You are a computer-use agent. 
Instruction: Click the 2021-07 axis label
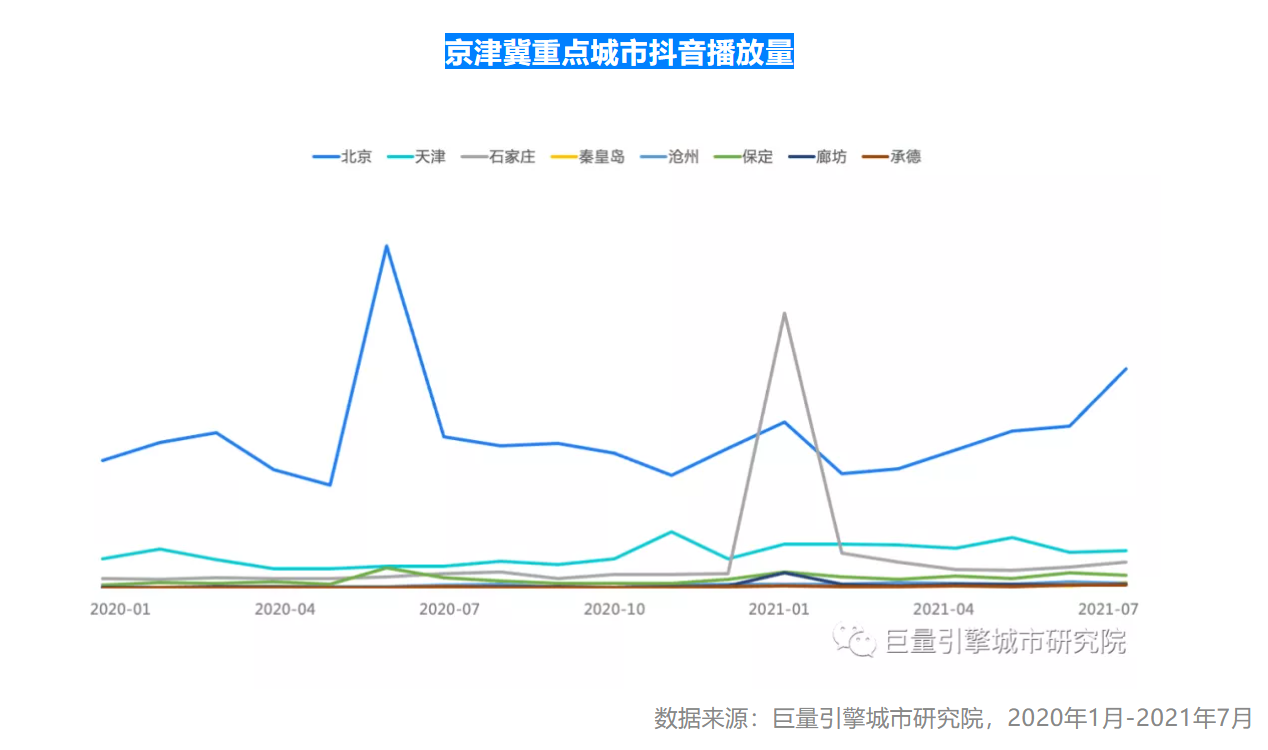[x=1108, y=608]
